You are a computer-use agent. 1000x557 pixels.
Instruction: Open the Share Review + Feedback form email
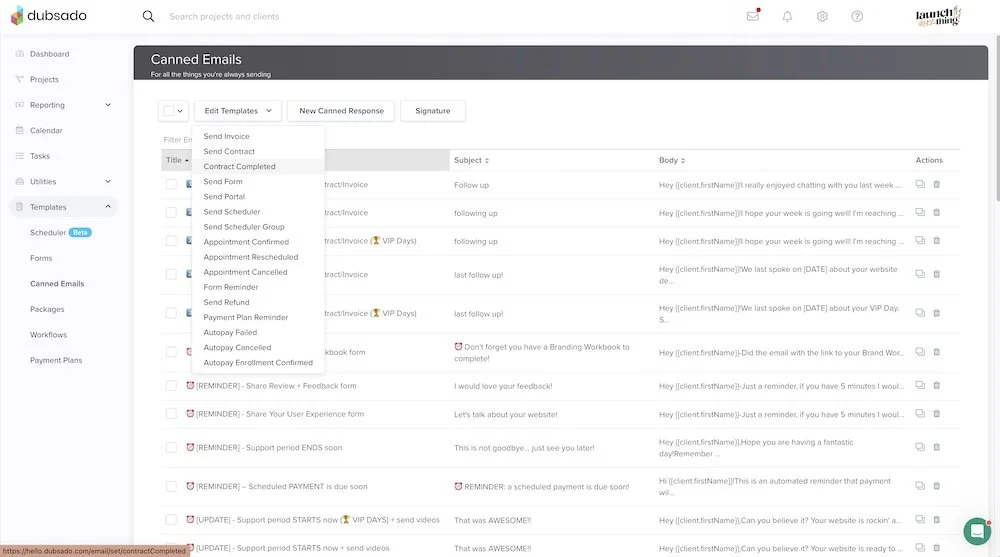pos(276,385)
